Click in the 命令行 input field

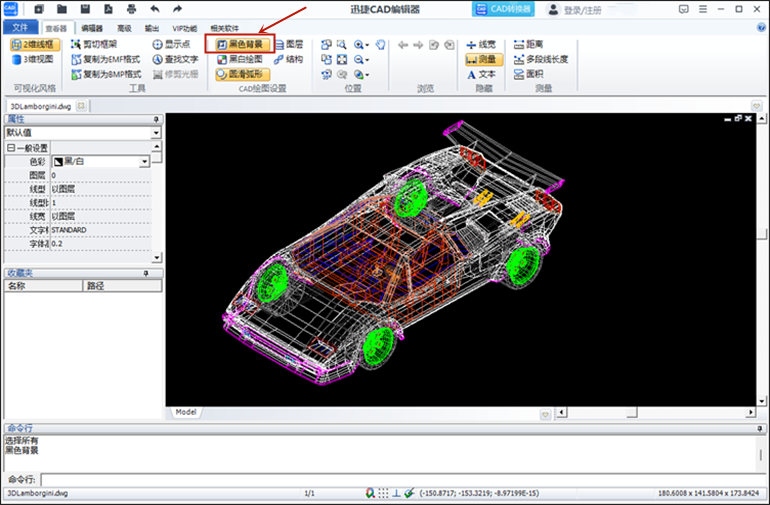(x=400, y=479)
